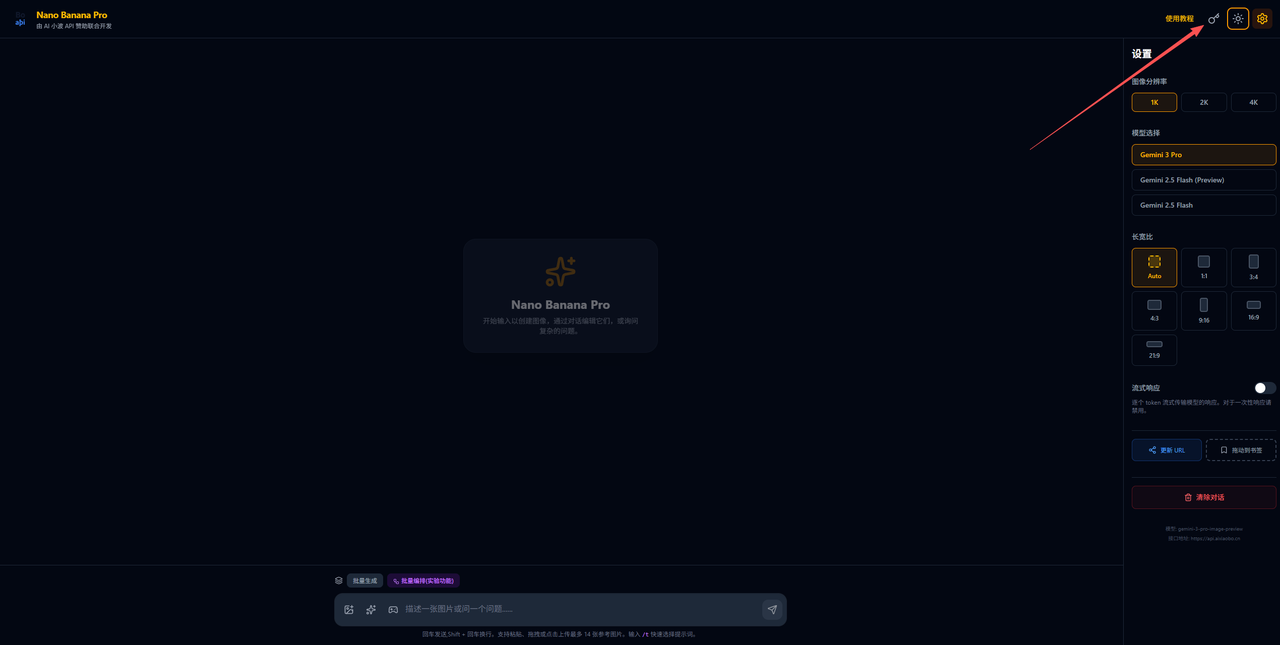Select 2K image resolution
Screen dimensions: 1280x645
pos(1204,102)
